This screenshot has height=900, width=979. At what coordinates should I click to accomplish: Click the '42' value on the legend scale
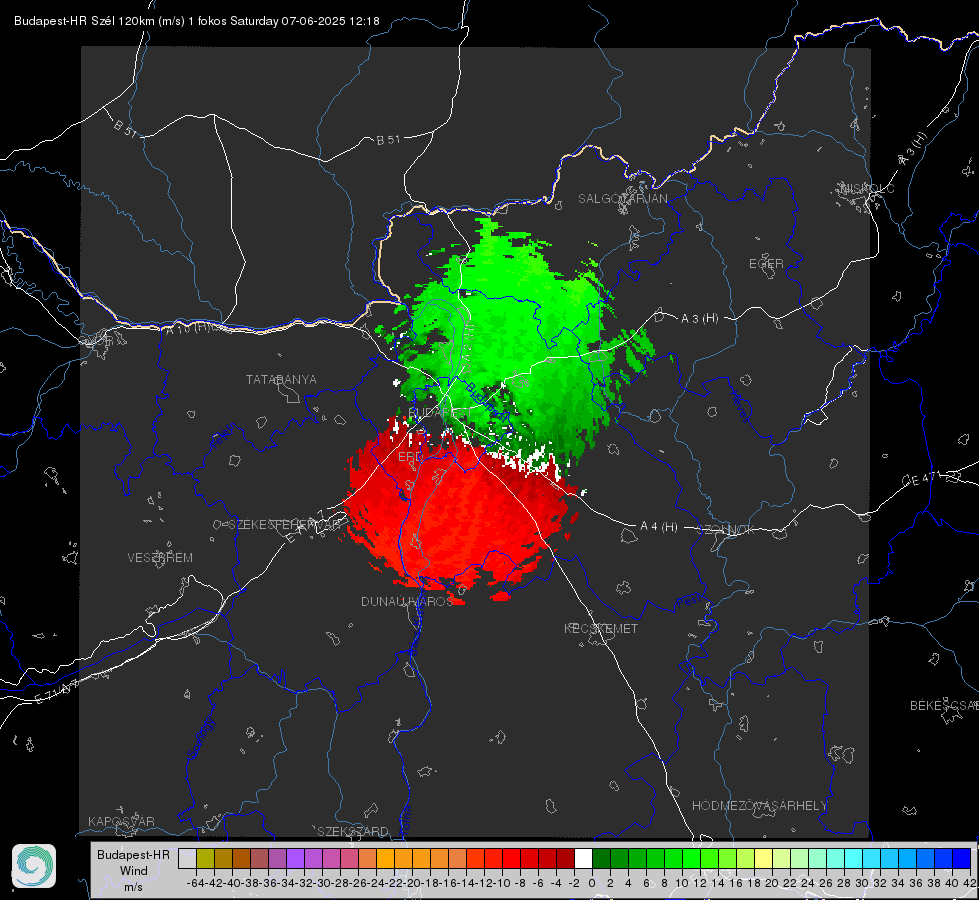[970, 883]
